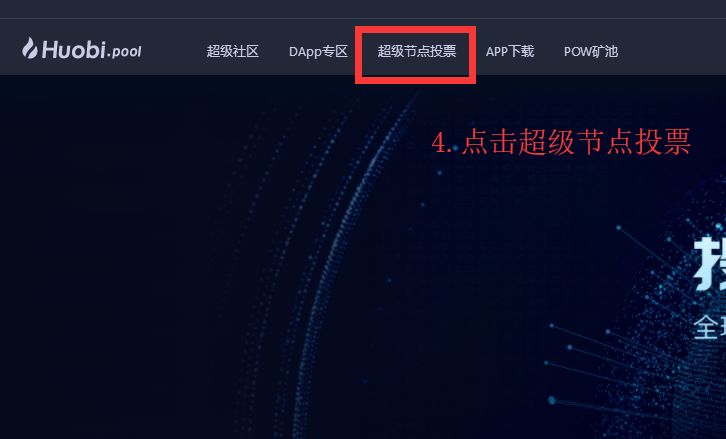The height and width of the screenshot is (439, 726).
Task: Click the red annotation text 点击超级节点投票
Action: [x=576, y=142]
